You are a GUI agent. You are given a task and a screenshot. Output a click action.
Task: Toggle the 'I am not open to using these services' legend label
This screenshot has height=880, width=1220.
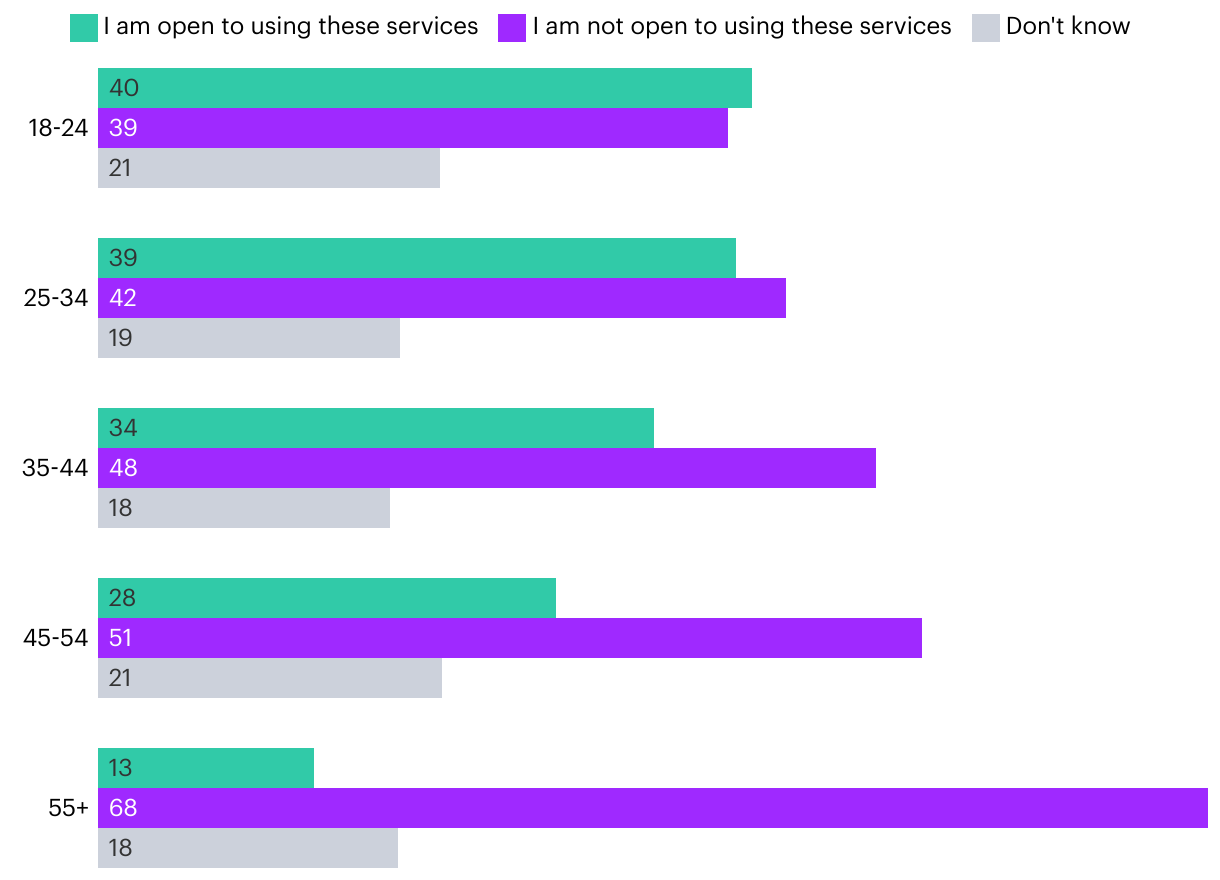coord(742,27)
